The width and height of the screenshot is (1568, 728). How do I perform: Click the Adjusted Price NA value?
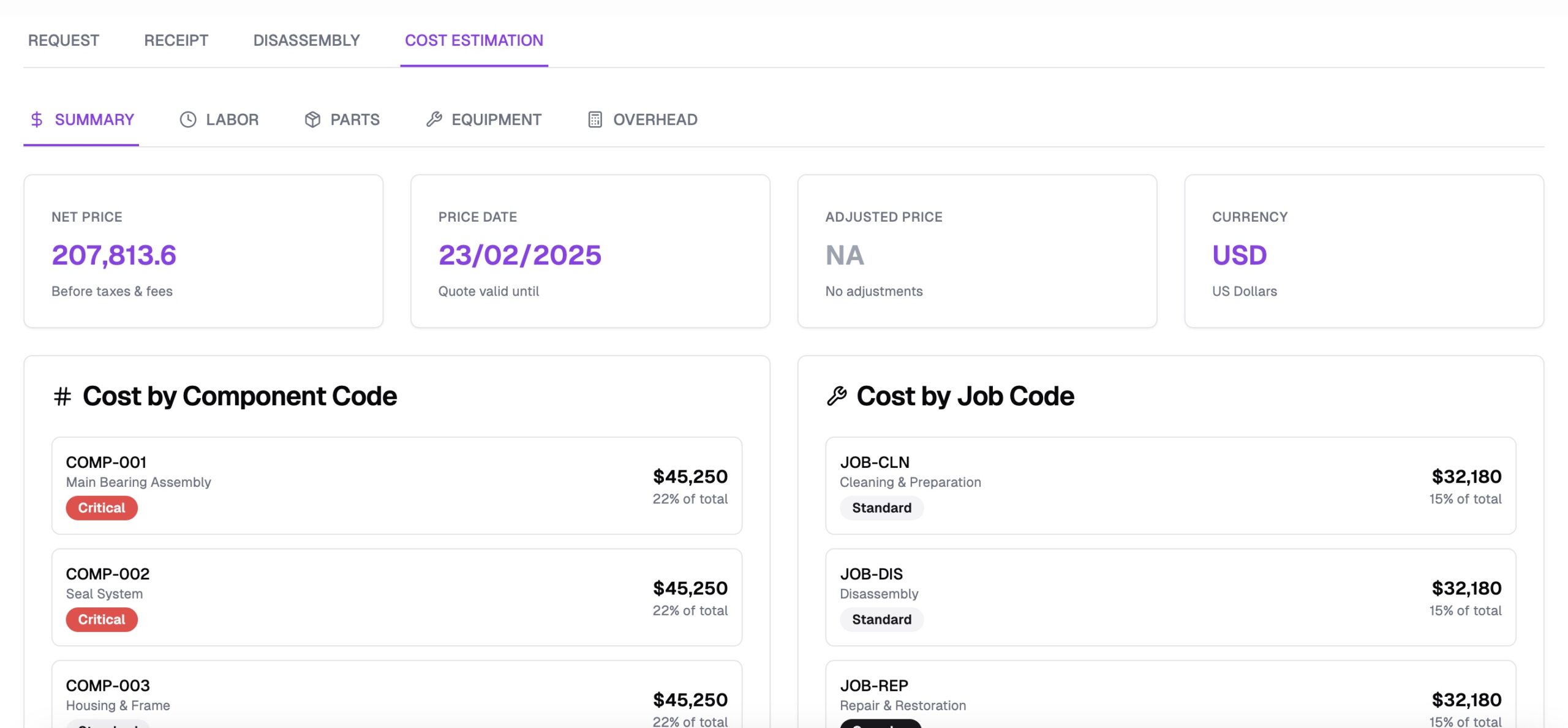pyautogui.click(x=845, y=255)
